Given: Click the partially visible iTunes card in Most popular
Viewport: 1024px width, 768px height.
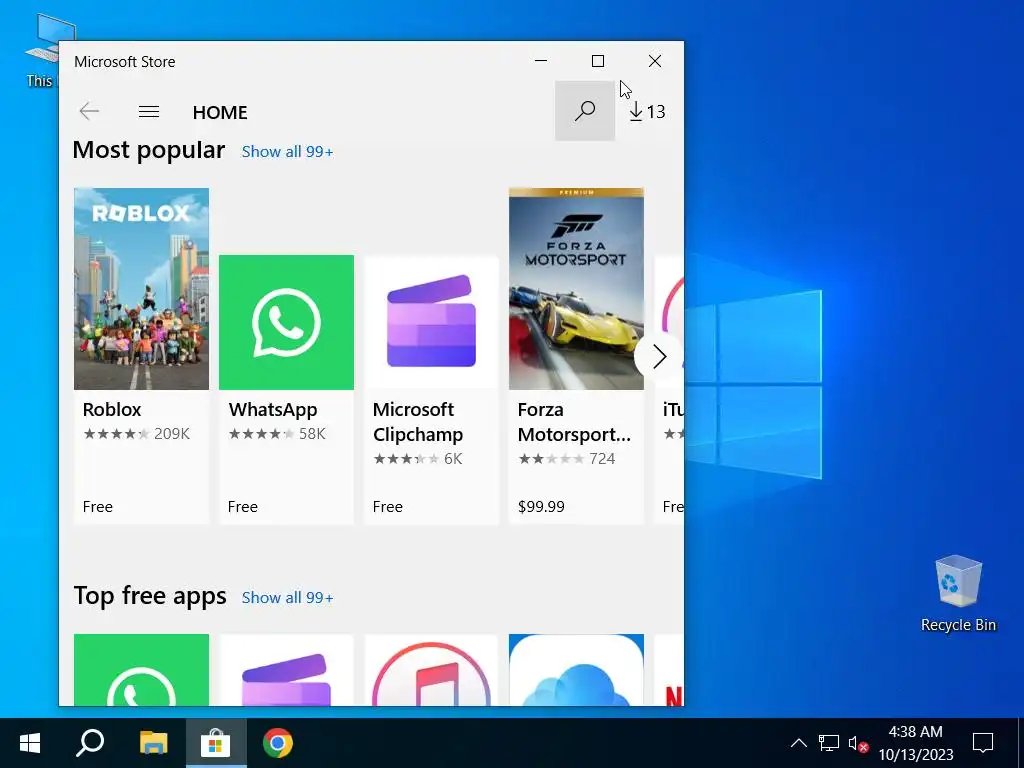Looking at the screenshot, I should [x=671, y=390].
